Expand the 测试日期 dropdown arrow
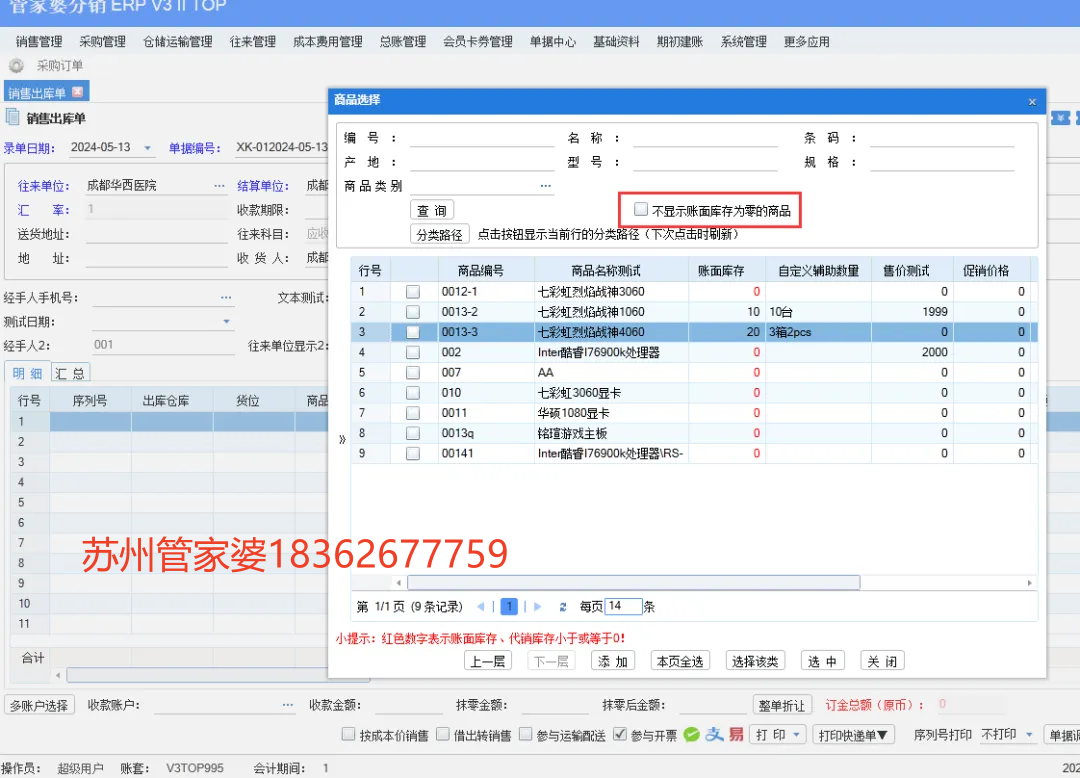1080x778 pixels. click(x=227, y=322)
